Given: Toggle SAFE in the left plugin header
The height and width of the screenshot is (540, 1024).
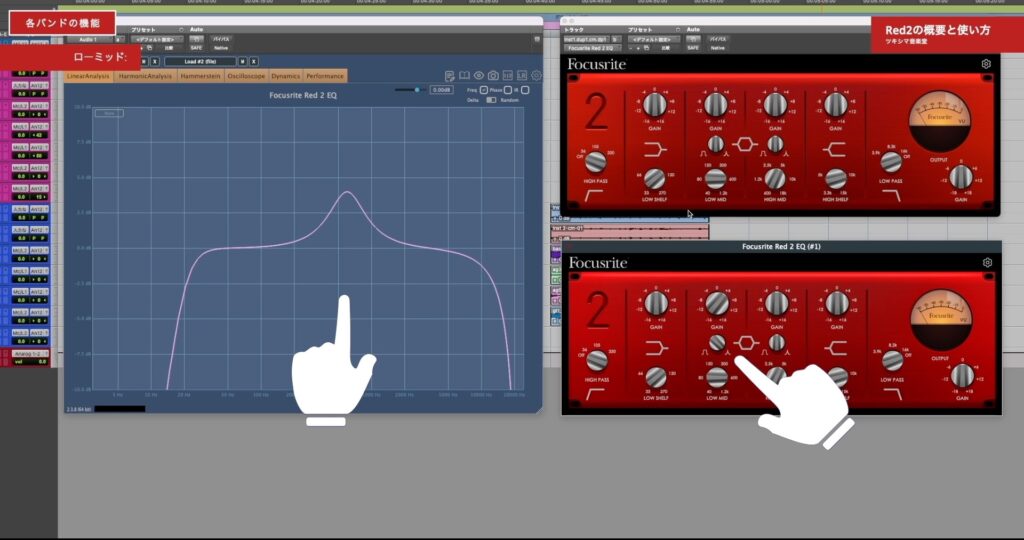Looking at the screenshot, I should coord(196,48).
